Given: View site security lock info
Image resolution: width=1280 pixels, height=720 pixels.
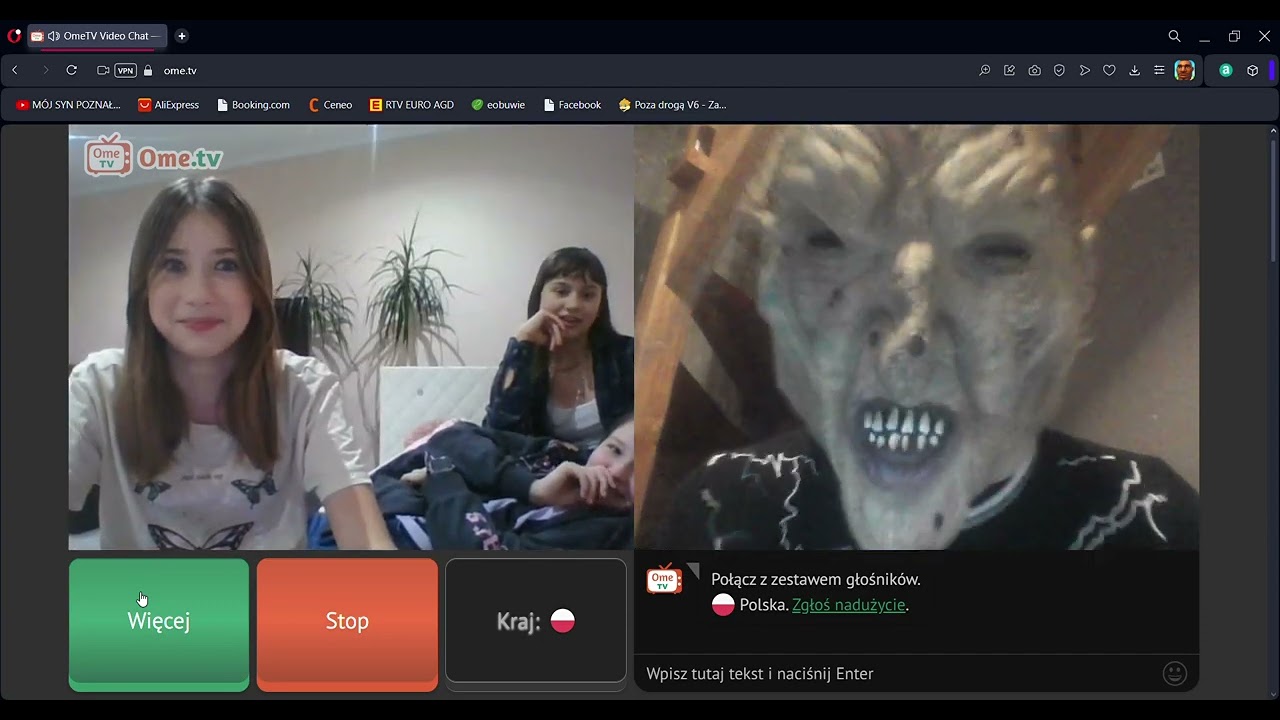Looking at the screenshot, I should click(x=148, y=71).
